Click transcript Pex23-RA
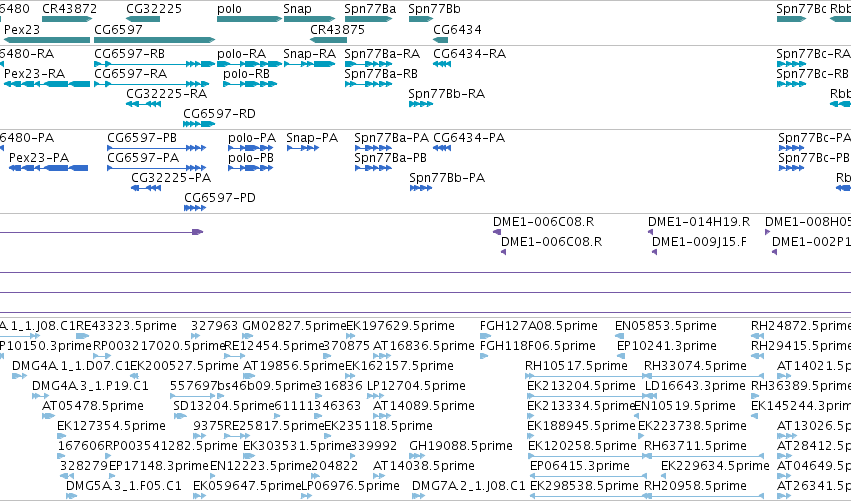 click(47, 84)
